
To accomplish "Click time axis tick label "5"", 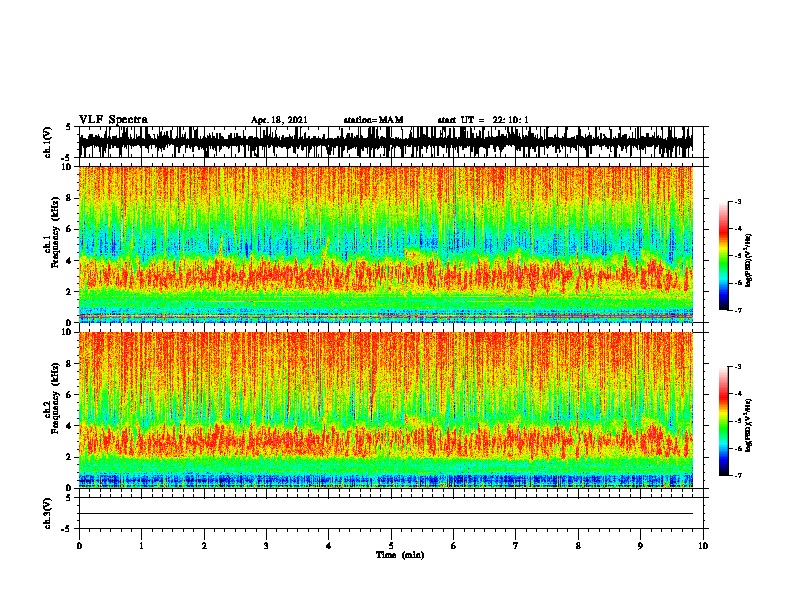I will coord(391,546).
